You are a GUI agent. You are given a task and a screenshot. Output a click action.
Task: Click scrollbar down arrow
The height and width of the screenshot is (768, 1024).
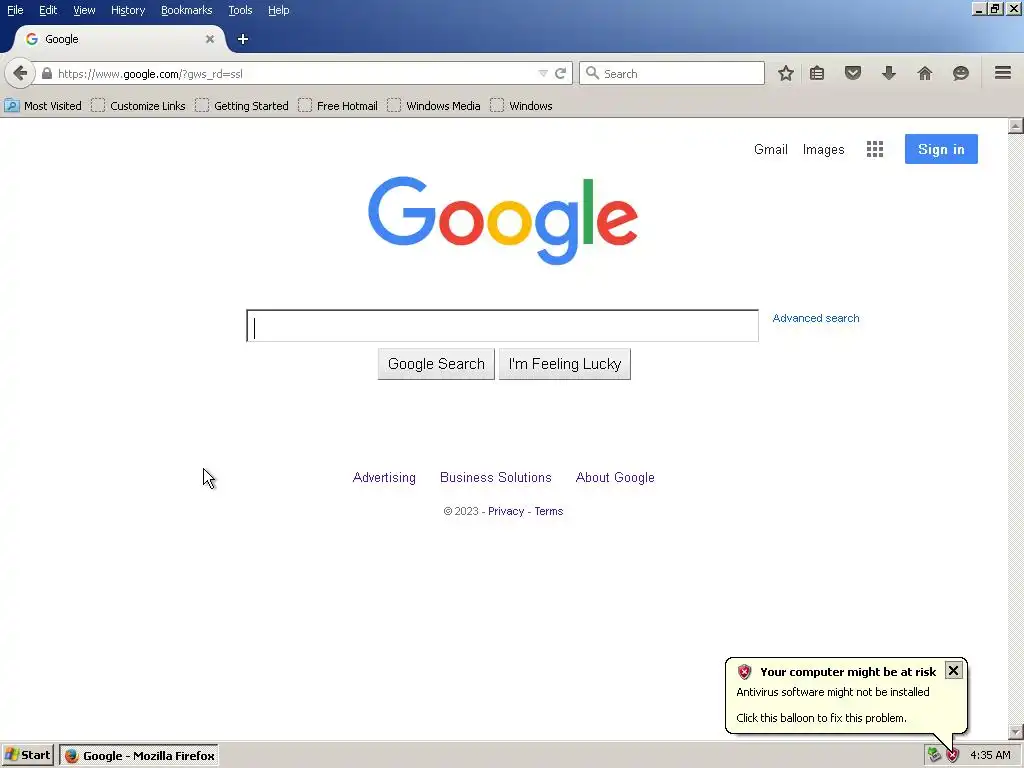(1015, 732)
